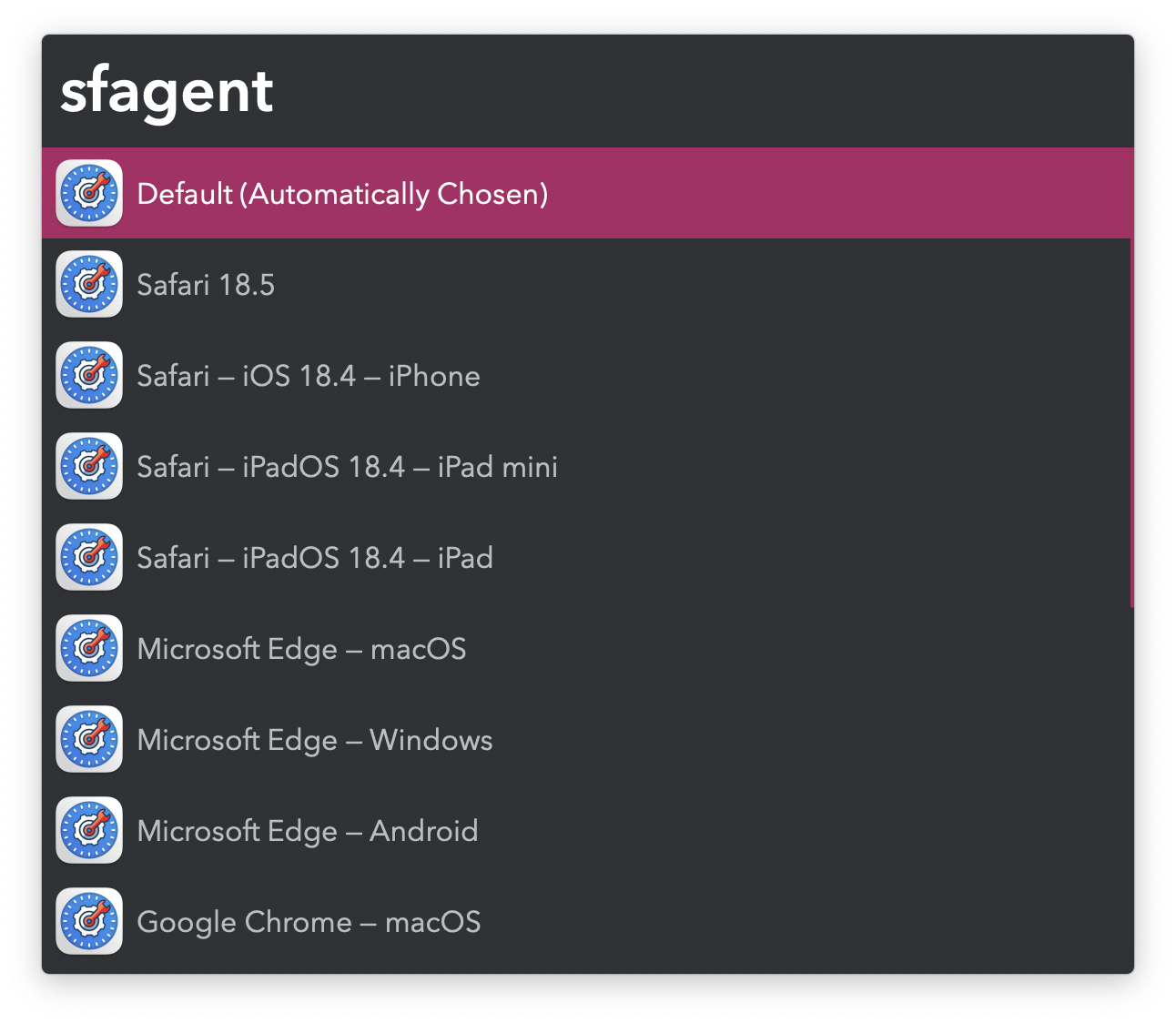Click the Safari 18.5 row icon
Screen dimensions: 1176x1023
click(x=89, y=284)
